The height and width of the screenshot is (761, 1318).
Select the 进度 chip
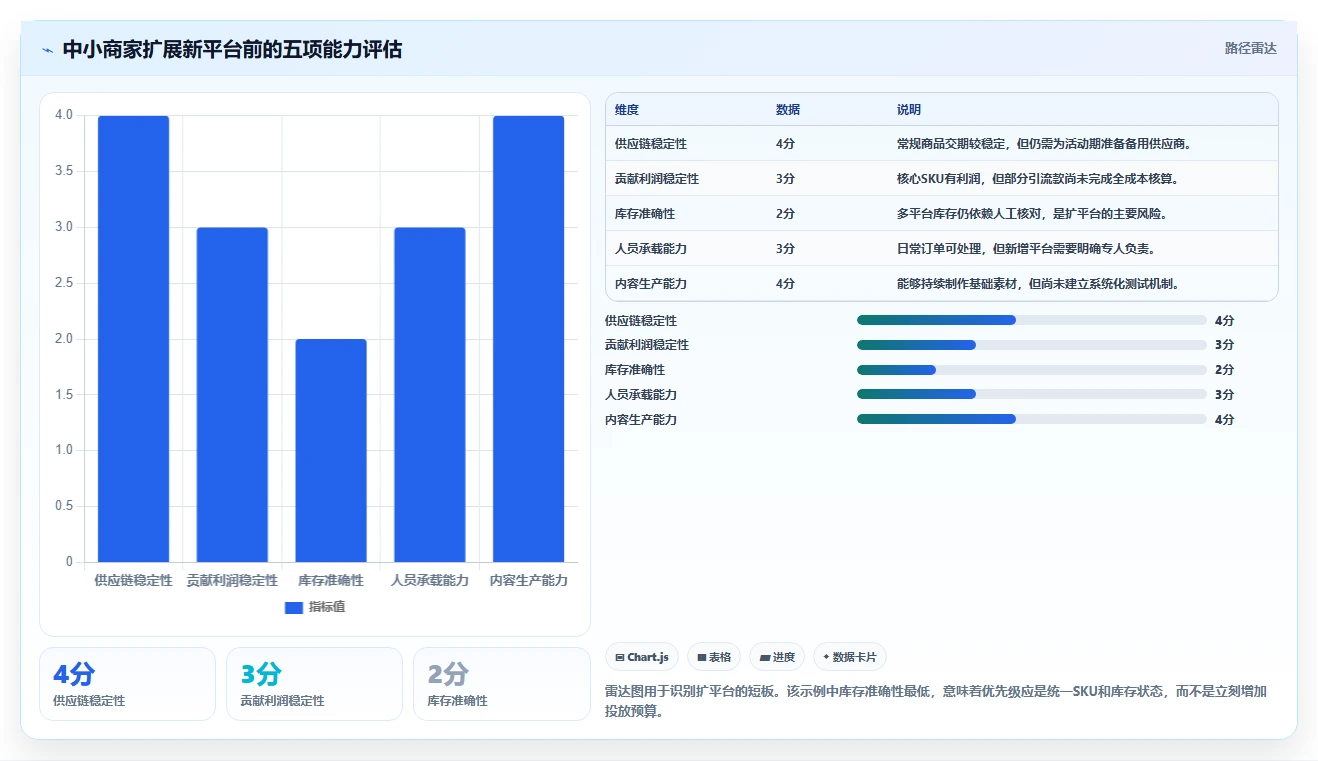coord(777,657)
